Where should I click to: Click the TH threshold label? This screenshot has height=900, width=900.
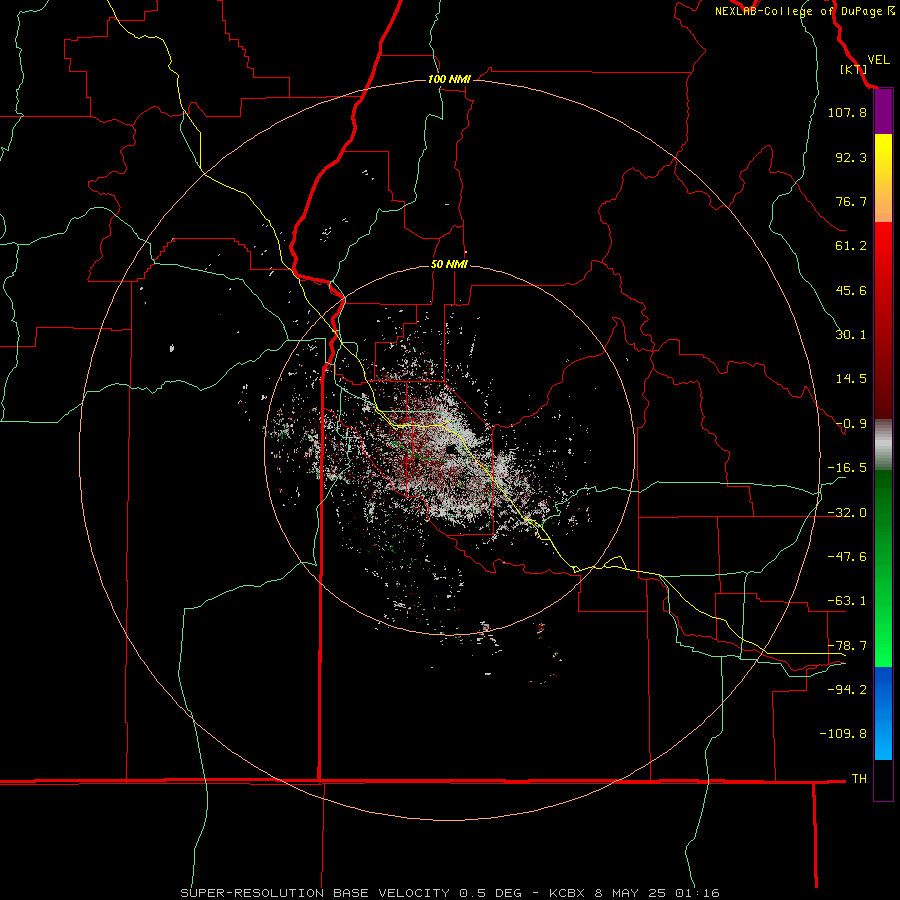[x=859, y=779]
